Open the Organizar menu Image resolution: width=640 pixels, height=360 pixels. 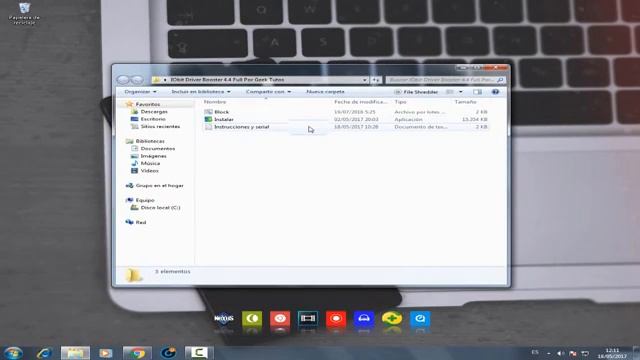click(140, 92)
